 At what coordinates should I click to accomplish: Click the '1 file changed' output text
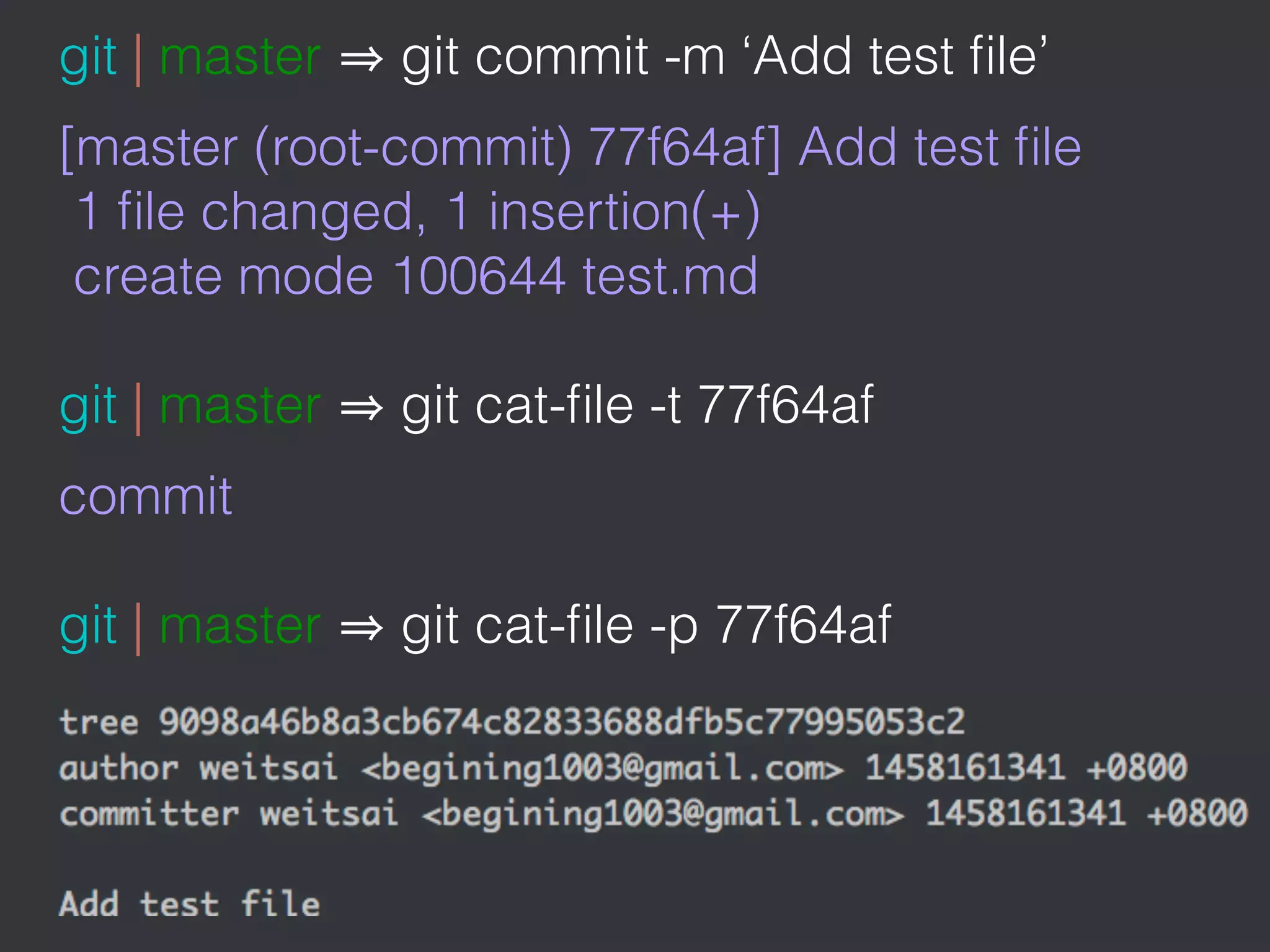coord(251,212)
